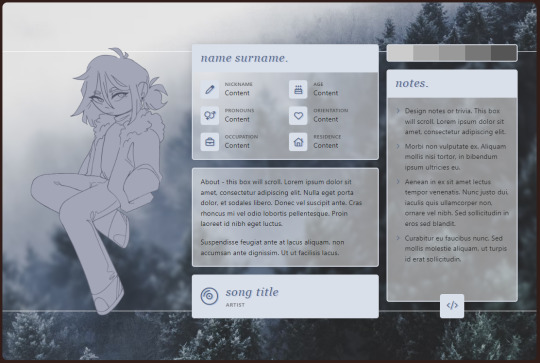Click the pencil icon beside Nickname
The width and height of the screenshot is (540, 363).
(210, 89)
